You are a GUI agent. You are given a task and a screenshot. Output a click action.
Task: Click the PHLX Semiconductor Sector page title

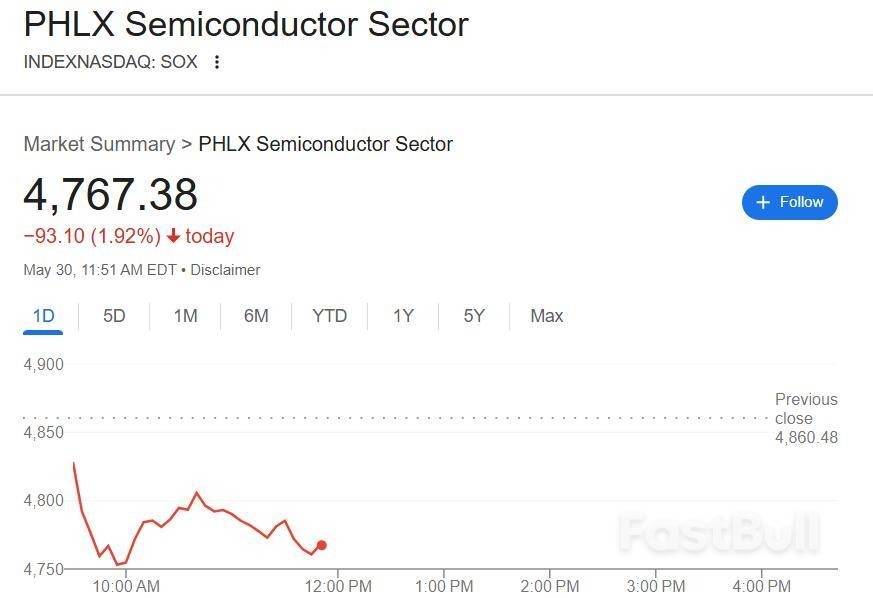(x=246, y=24)
